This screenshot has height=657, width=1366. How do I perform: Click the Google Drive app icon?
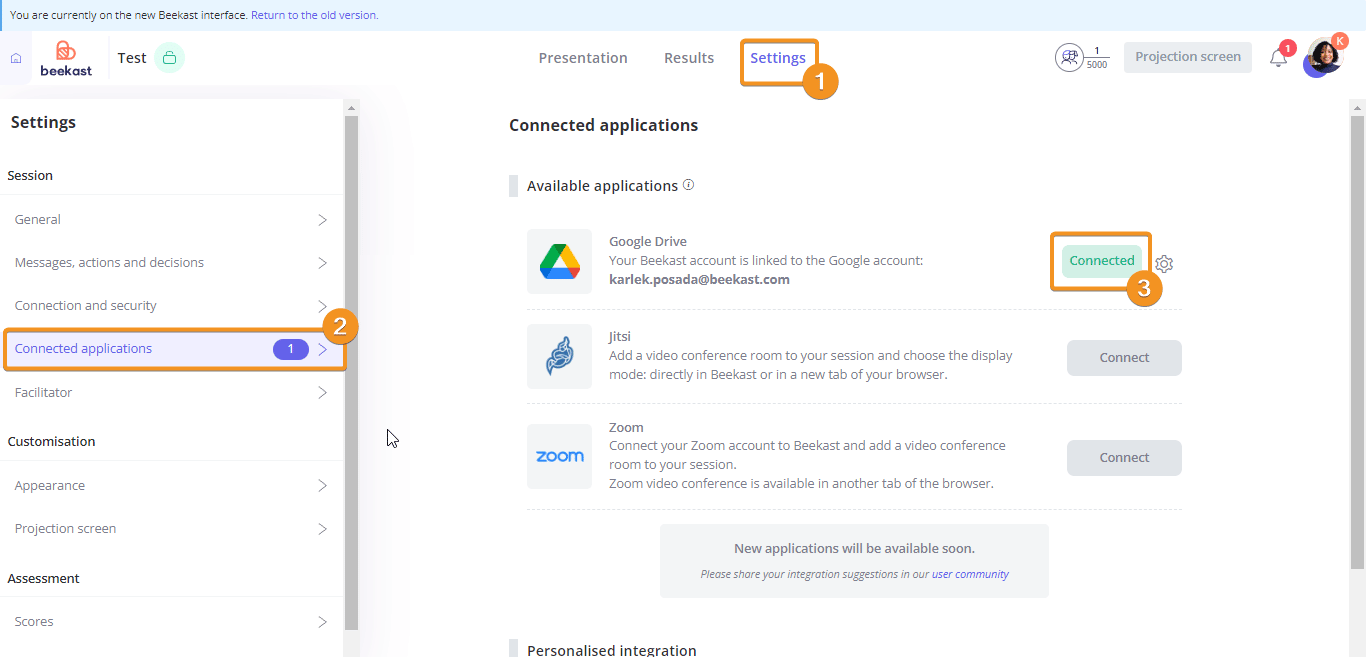click(560, 261)
